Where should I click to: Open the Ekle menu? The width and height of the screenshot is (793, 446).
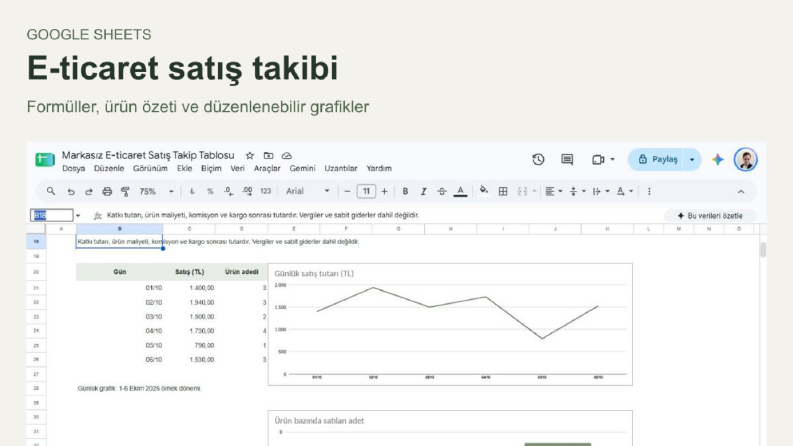click(184, 168)
